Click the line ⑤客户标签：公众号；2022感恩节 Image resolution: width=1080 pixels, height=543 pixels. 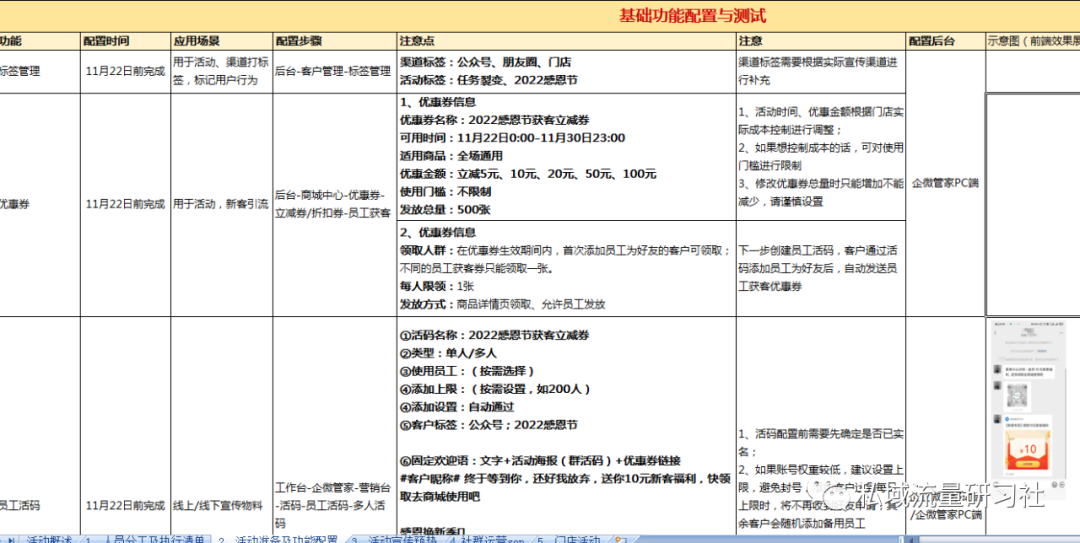coord(489,424)
